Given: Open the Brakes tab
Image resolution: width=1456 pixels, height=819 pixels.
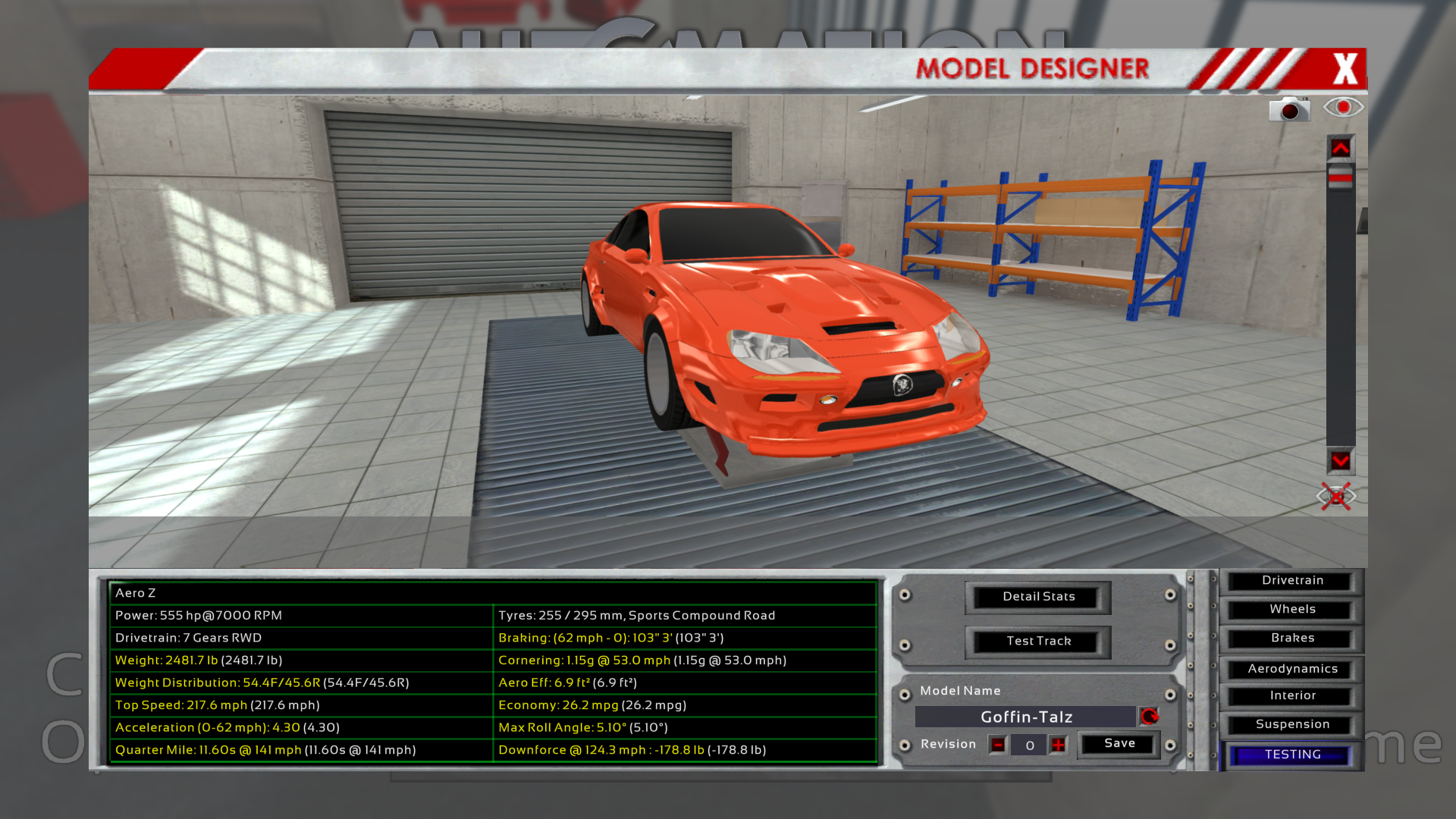Looking at the screenshot, I should click(x=1292, y=639).
